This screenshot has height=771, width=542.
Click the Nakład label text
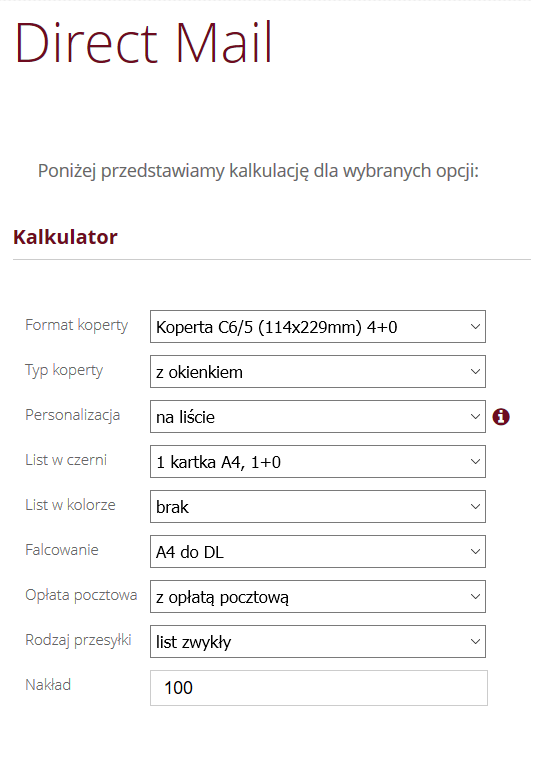click(48, 685)
